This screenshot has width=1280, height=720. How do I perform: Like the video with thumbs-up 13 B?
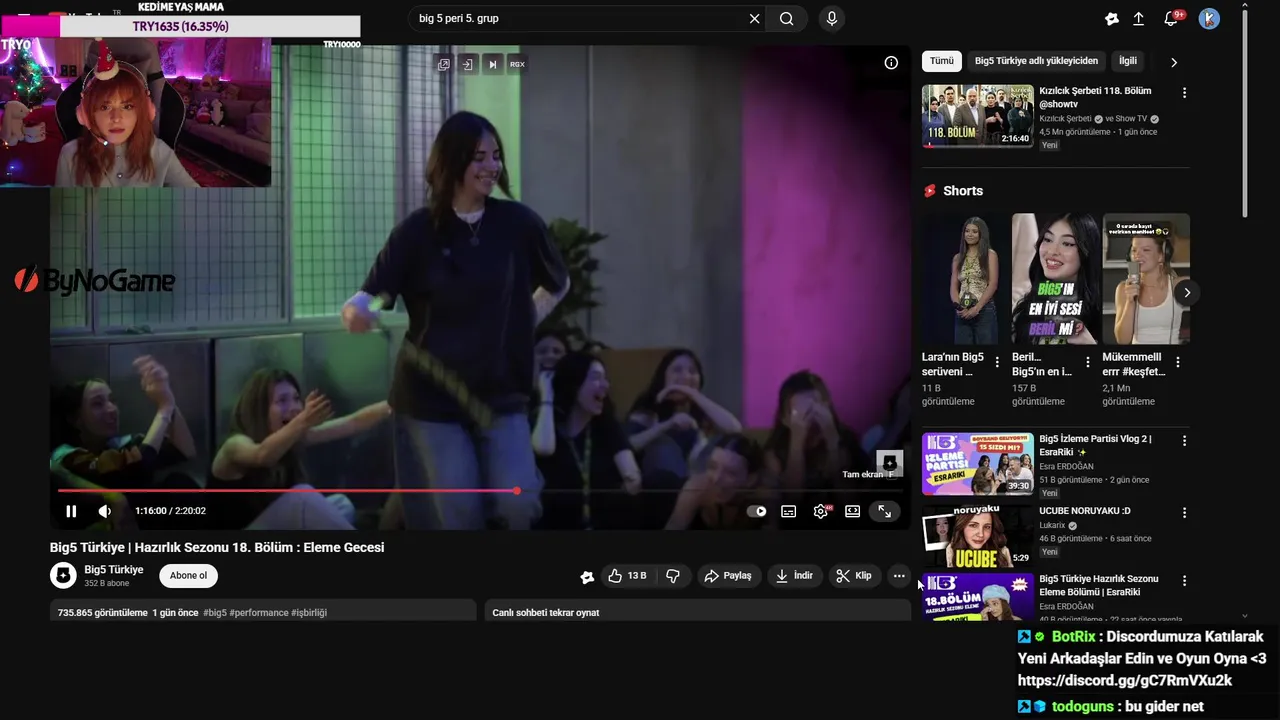[627, 576]
